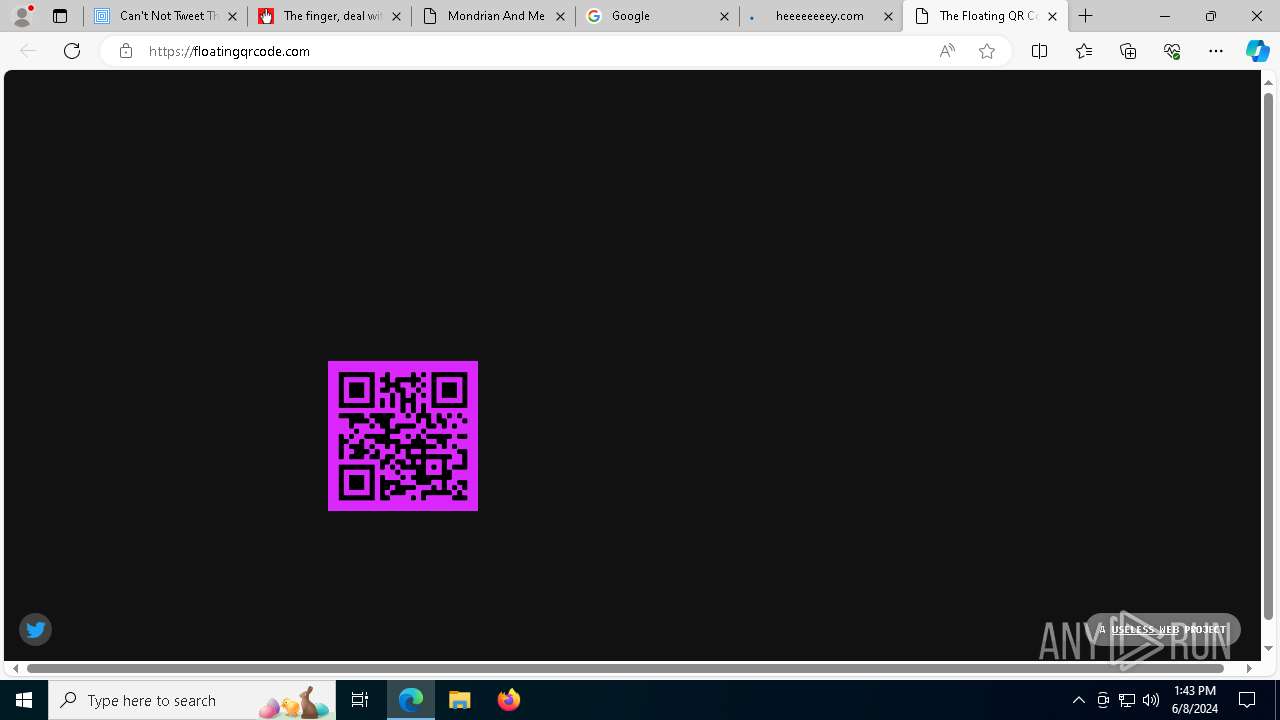This screenshot has height=720, width=1280.
Task: Open File Explorer from taskbar
Action: [460, 700]
